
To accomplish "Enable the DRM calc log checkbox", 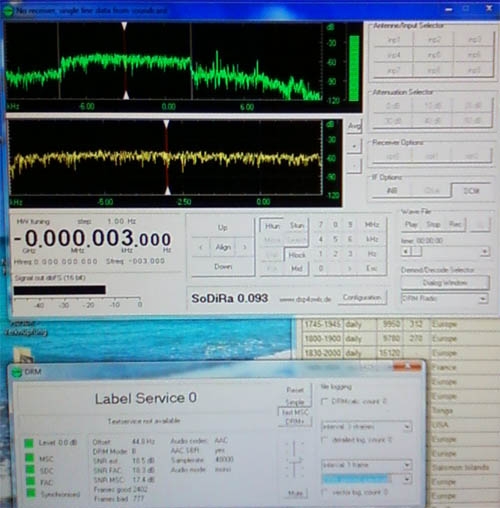I will click(x=324, y=401).
